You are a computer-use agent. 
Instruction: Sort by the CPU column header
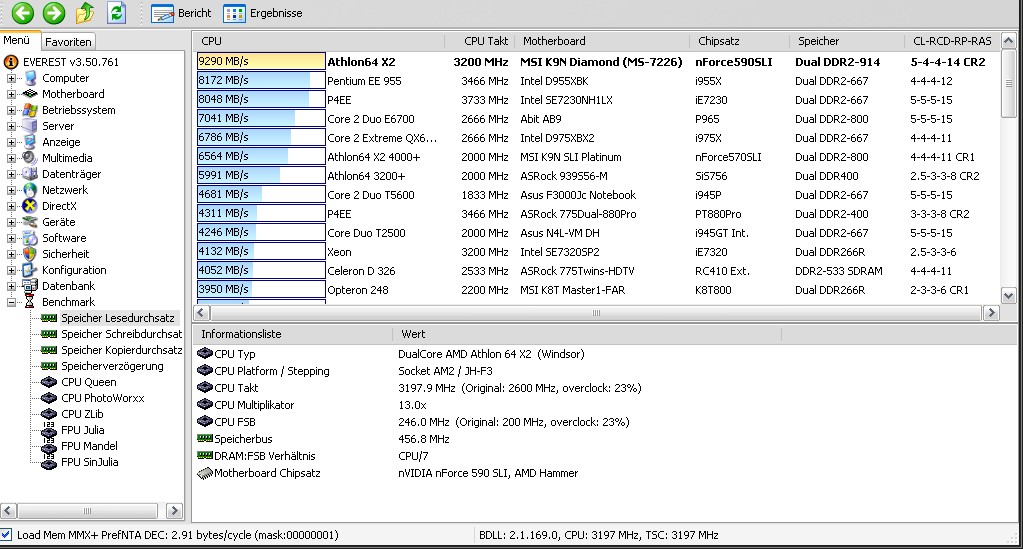coord(318,41)
